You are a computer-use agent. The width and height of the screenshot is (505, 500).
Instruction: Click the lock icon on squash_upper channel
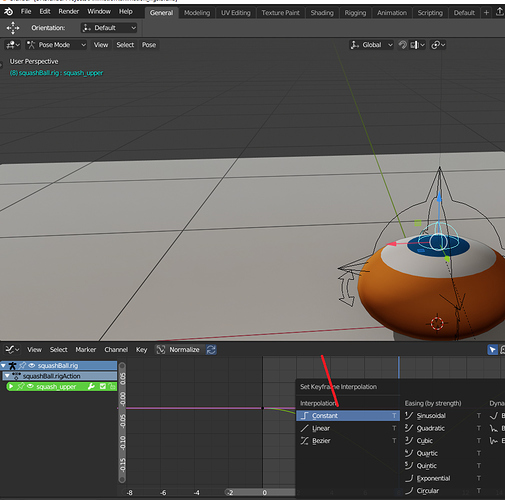[x=113, y=387]
